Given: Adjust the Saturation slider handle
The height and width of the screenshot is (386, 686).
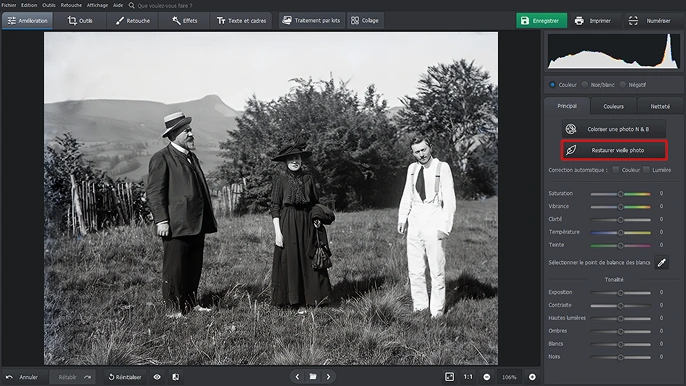Looking at the screenshot, I should [620, 194].
